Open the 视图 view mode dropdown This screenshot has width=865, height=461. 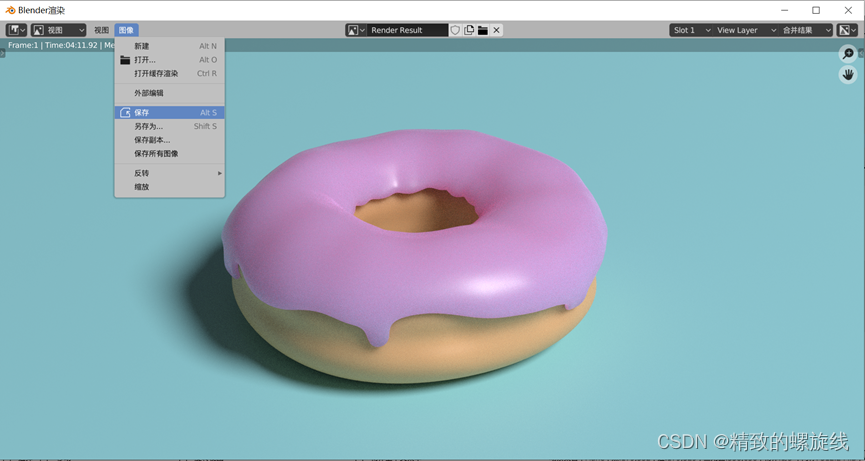[58, 30]
